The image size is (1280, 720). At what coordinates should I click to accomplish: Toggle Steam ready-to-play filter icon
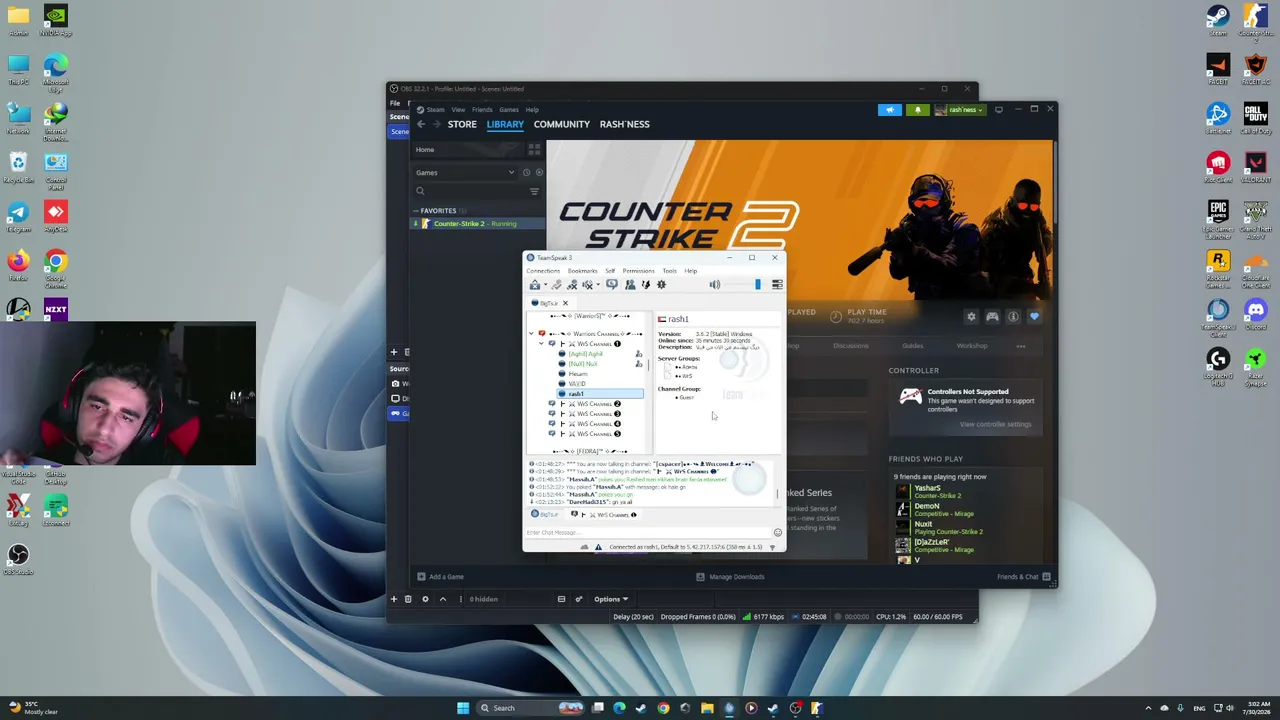pyautogui.click(x=539, y=172)
